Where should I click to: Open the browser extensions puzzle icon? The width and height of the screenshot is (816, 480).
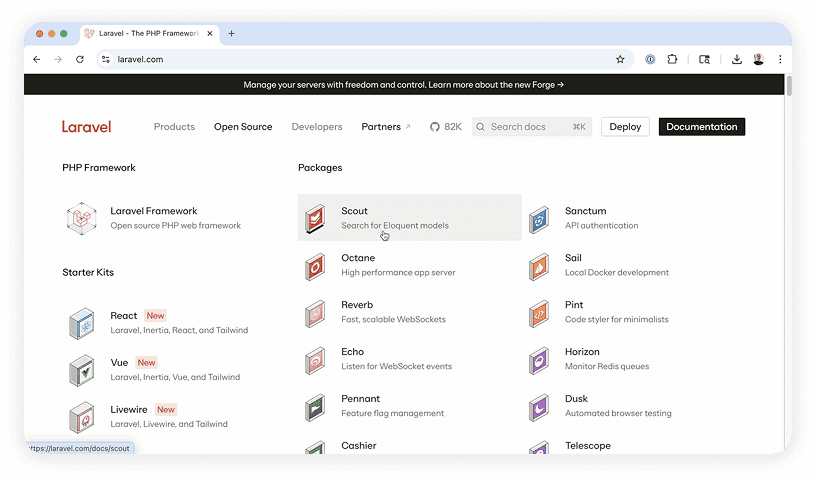pos(672,59)
